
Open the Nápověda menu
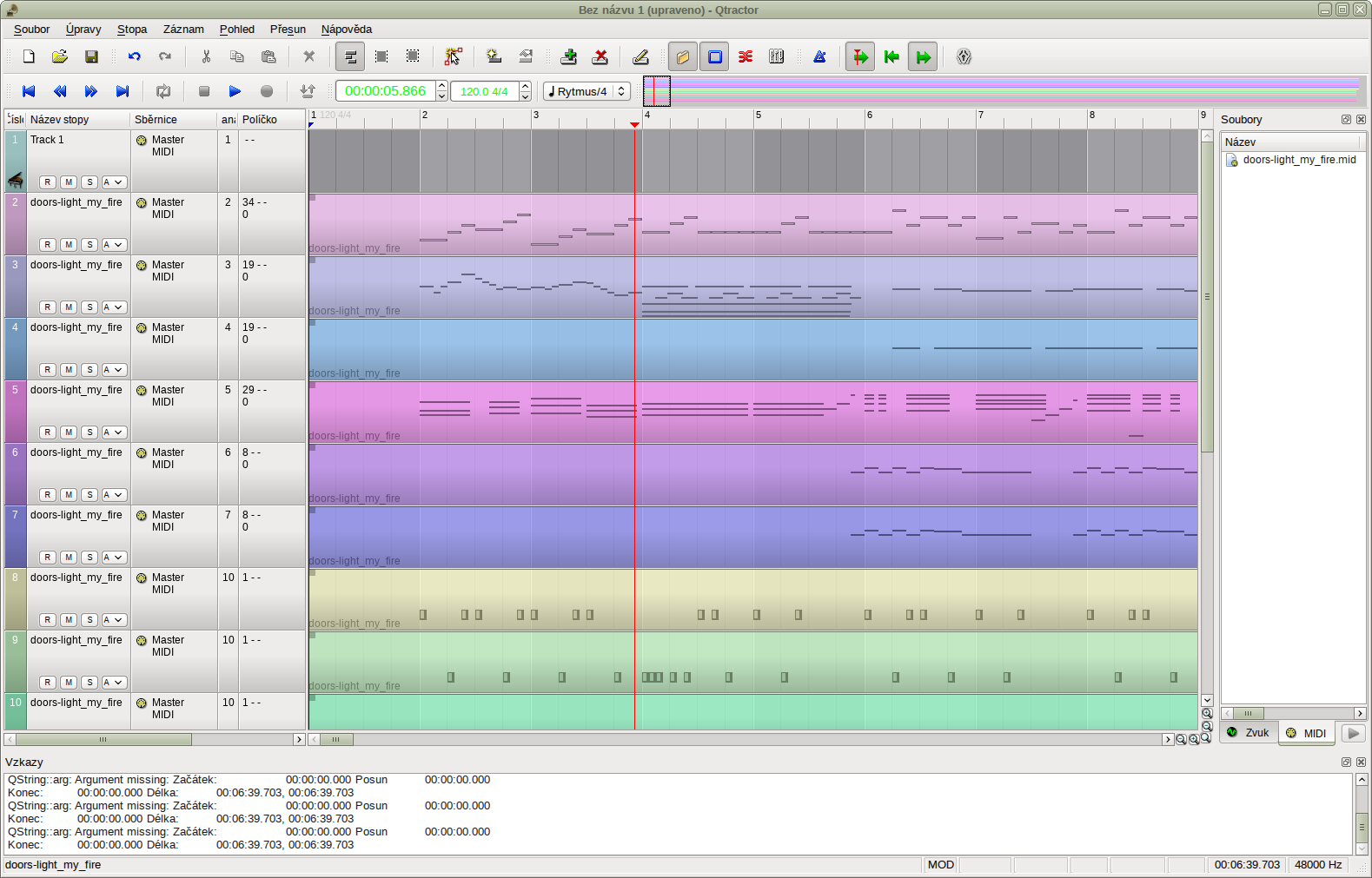[347, 29]
